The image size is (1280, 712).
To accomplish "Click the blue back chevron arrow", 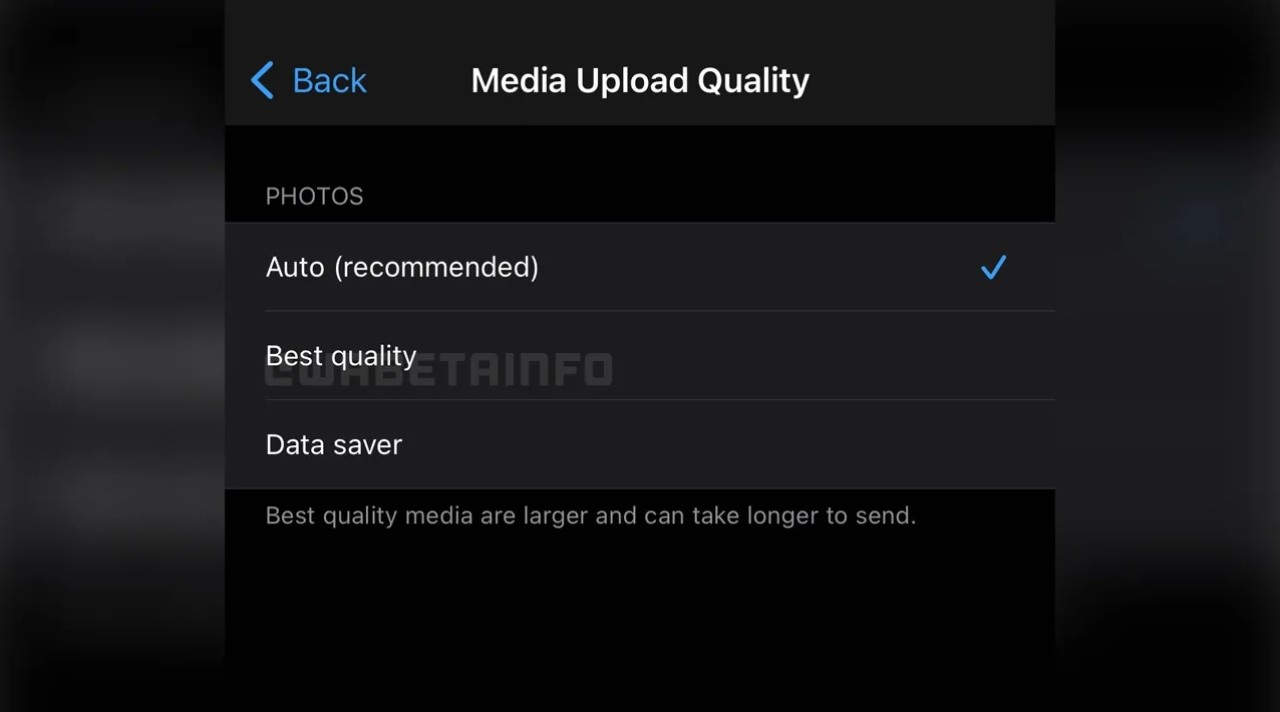I will [x=262, y=80].
